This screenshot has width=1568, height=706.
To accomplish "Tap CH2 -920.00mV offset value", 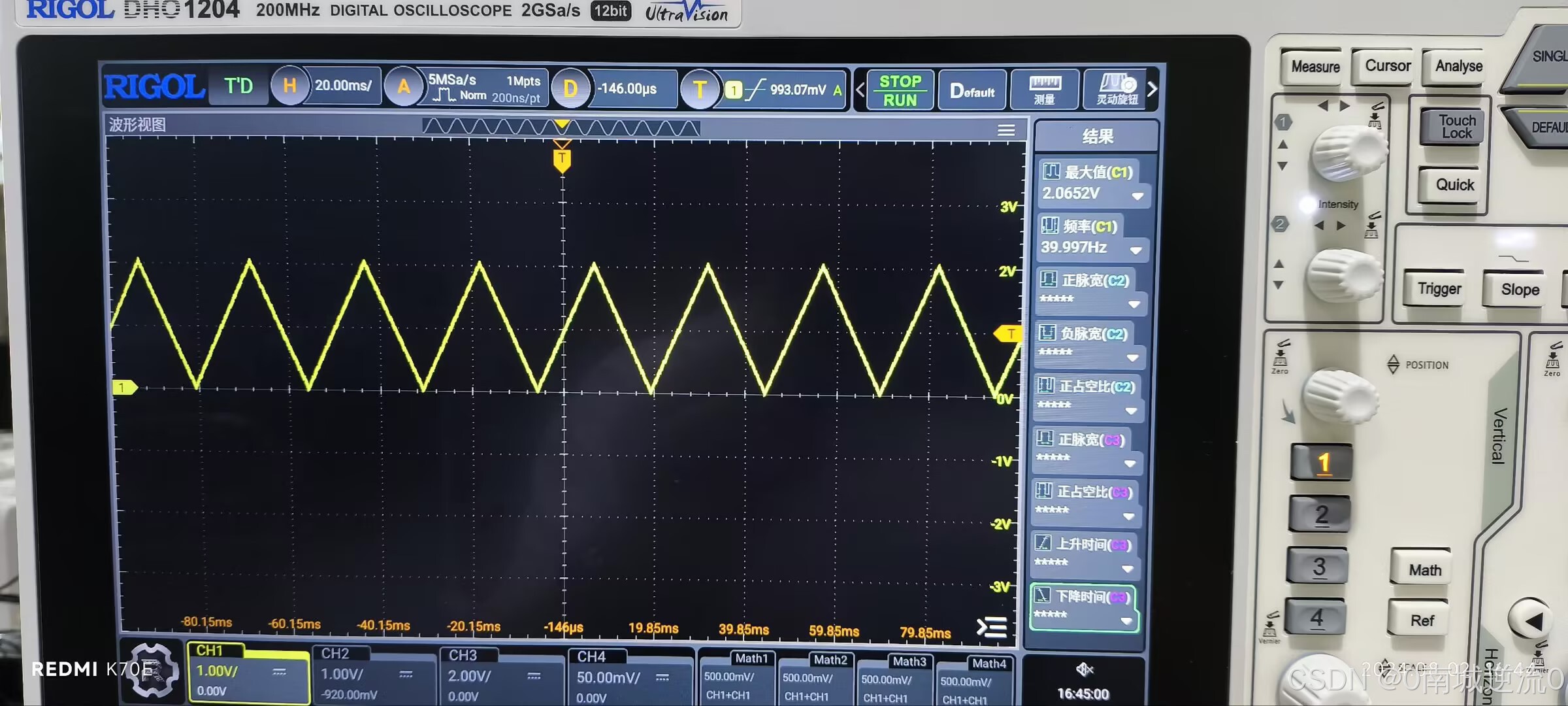I will pyautogui.click(x=350, y=695).
